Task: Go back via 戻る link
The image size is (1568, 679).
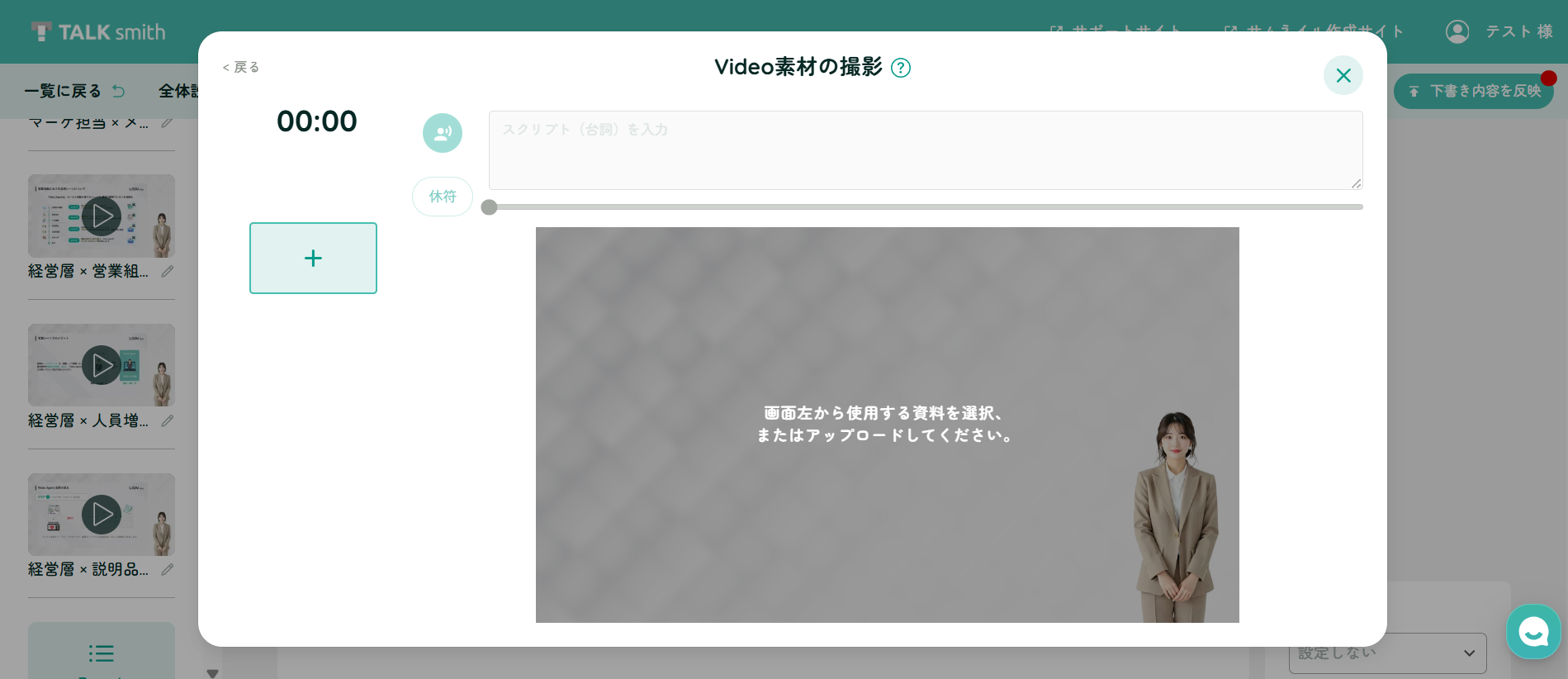Action: click(241, 67)
